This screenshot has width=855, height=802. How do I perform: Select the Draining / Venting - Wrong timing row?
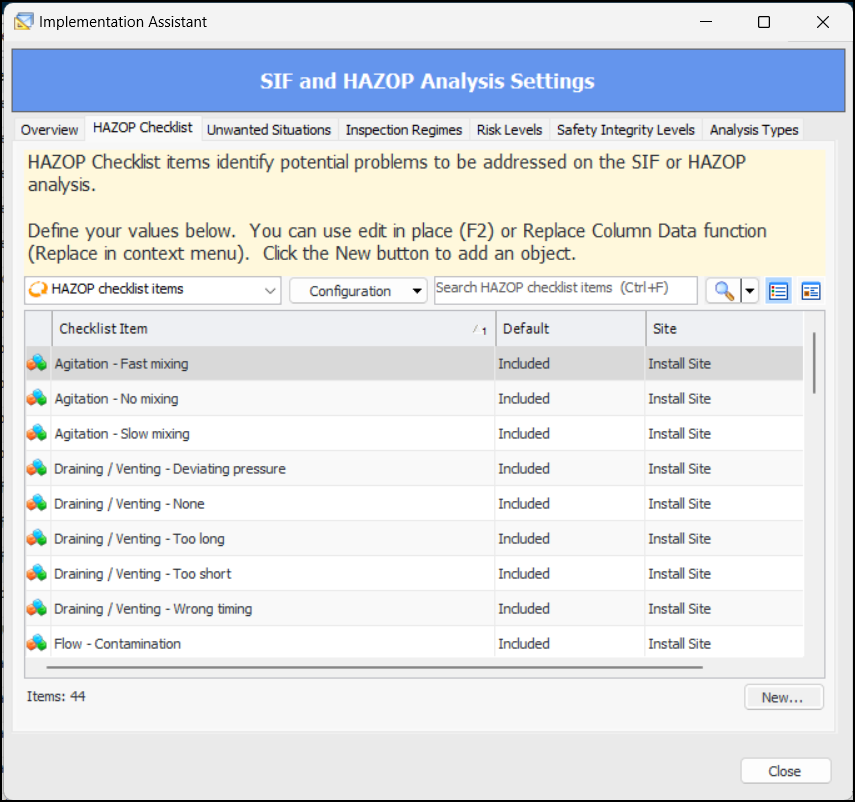coord(270,609)
